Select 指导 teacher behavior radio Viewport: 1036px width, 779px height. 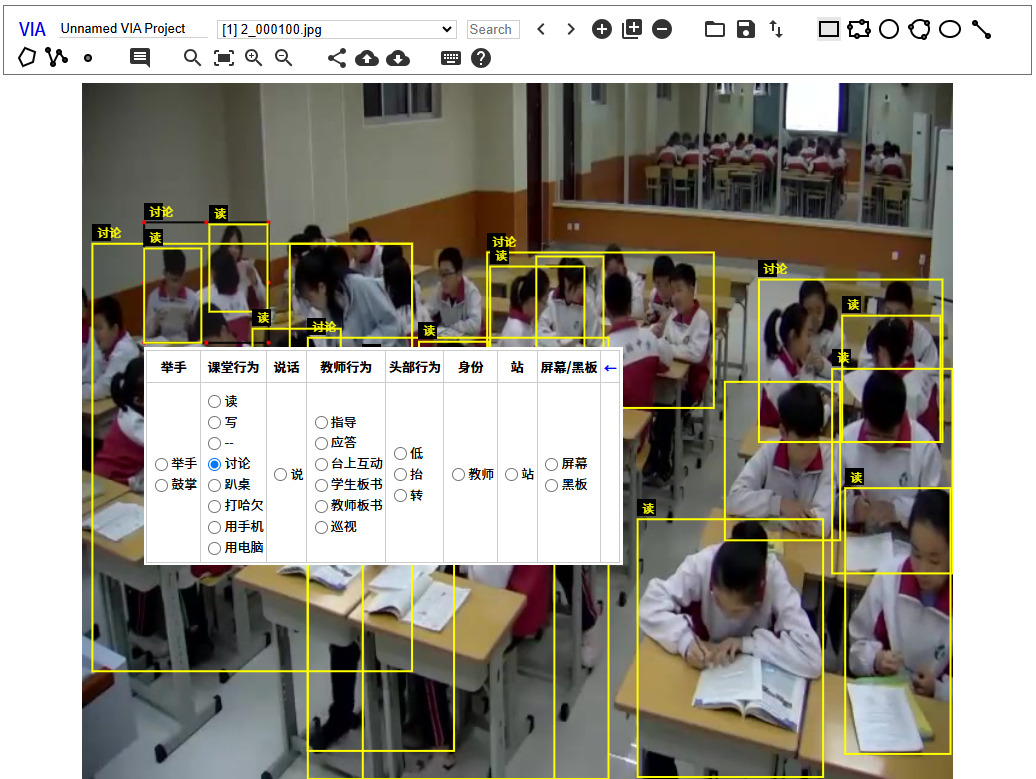click(x=321, y=422)
